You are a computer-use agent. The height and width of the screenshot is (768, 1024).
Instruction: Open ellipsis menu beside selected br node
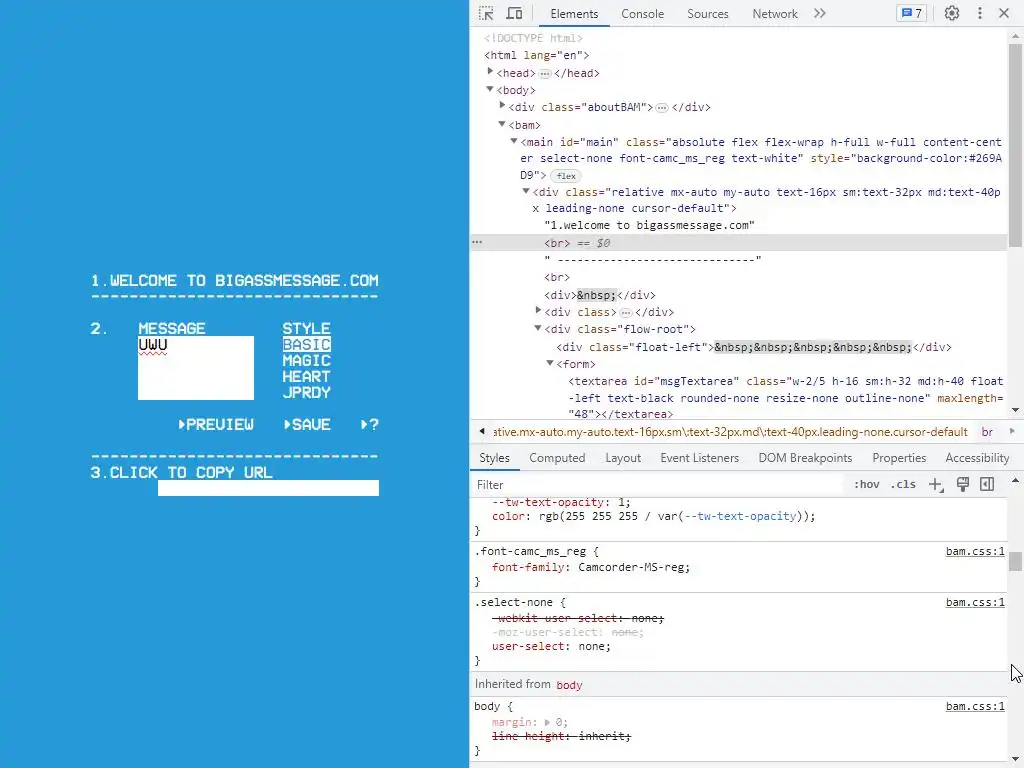(477, 242)
